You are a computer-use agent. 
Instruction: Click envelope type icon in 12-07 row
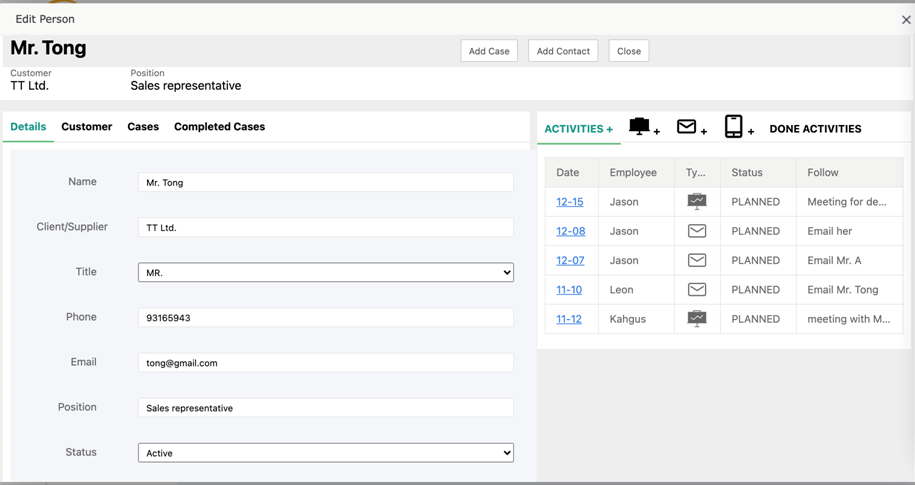[x=697, y=260]
